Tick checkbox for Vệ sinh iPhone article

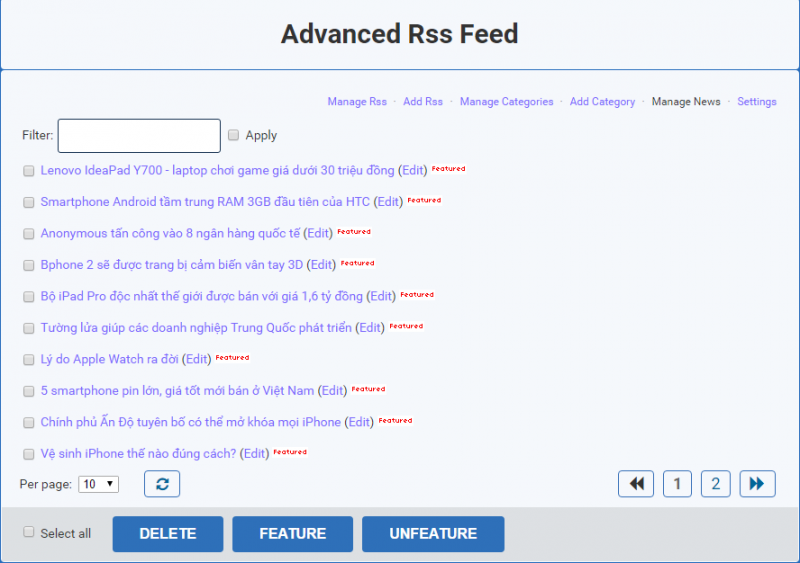click(x=29, y=454)
